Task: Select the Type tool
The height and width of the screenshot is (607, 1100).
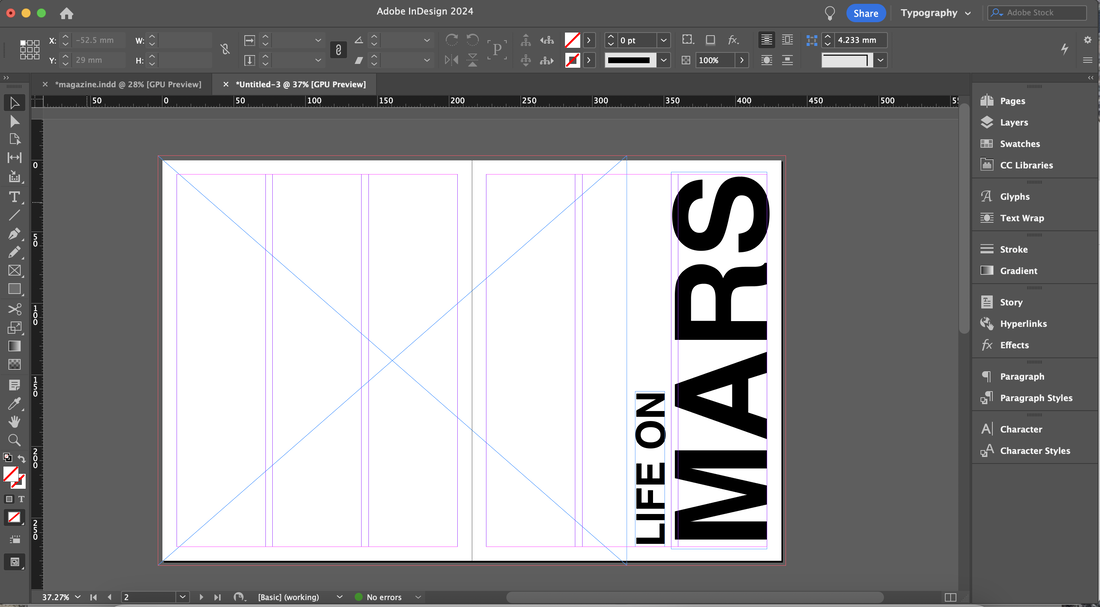Action: (14, 197)
